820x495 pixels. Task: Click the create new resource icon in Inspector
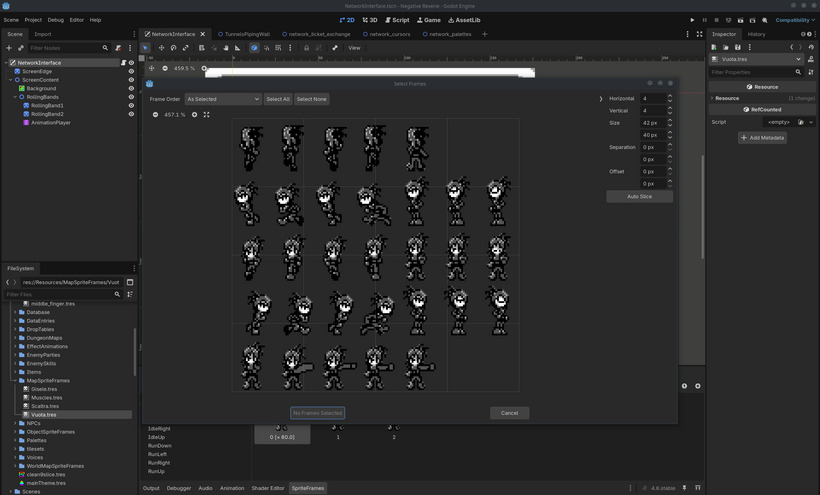(714, 47)
